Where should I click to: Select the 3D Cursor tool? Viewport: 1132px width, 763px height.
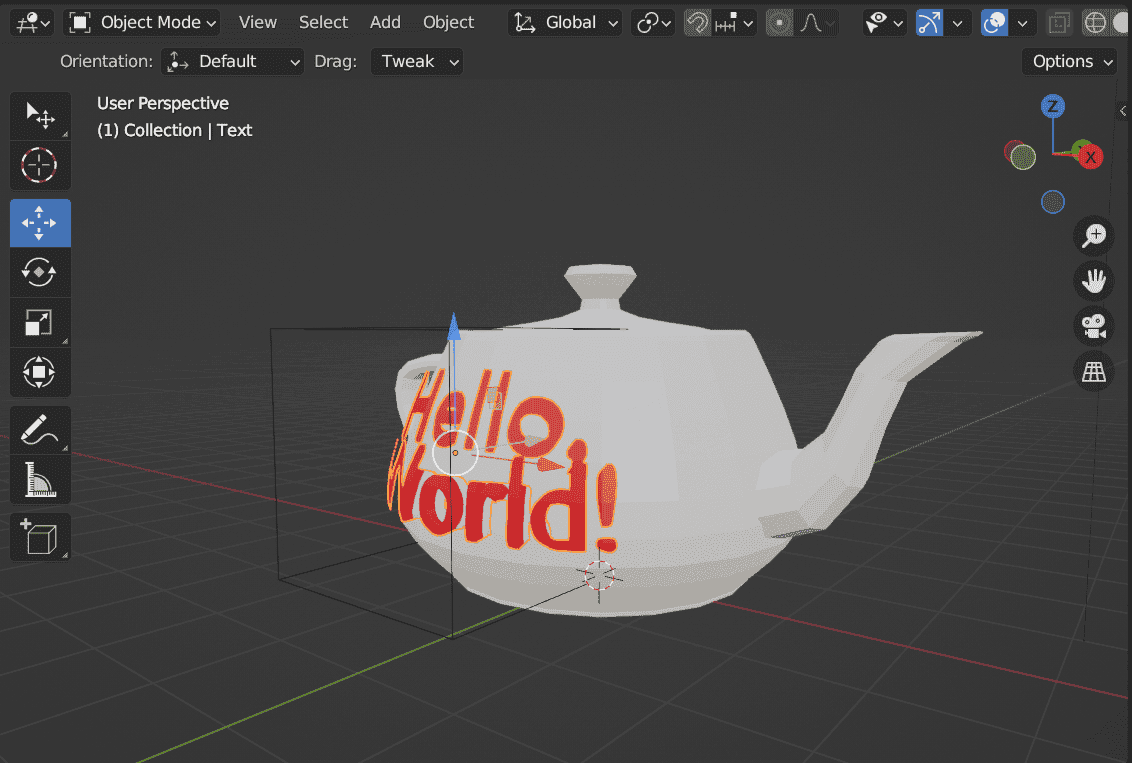(40, 165)
